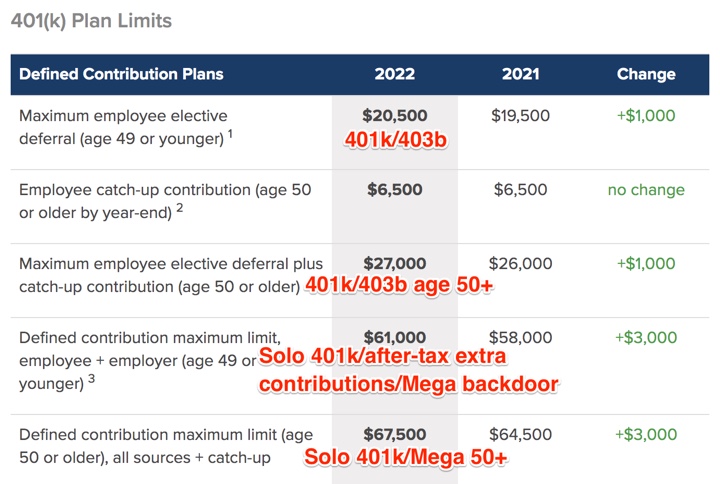The width and height of the screenshot is (720, 484).
Task: Click the $20,500 value in the 2022 column
Action: 395,115
